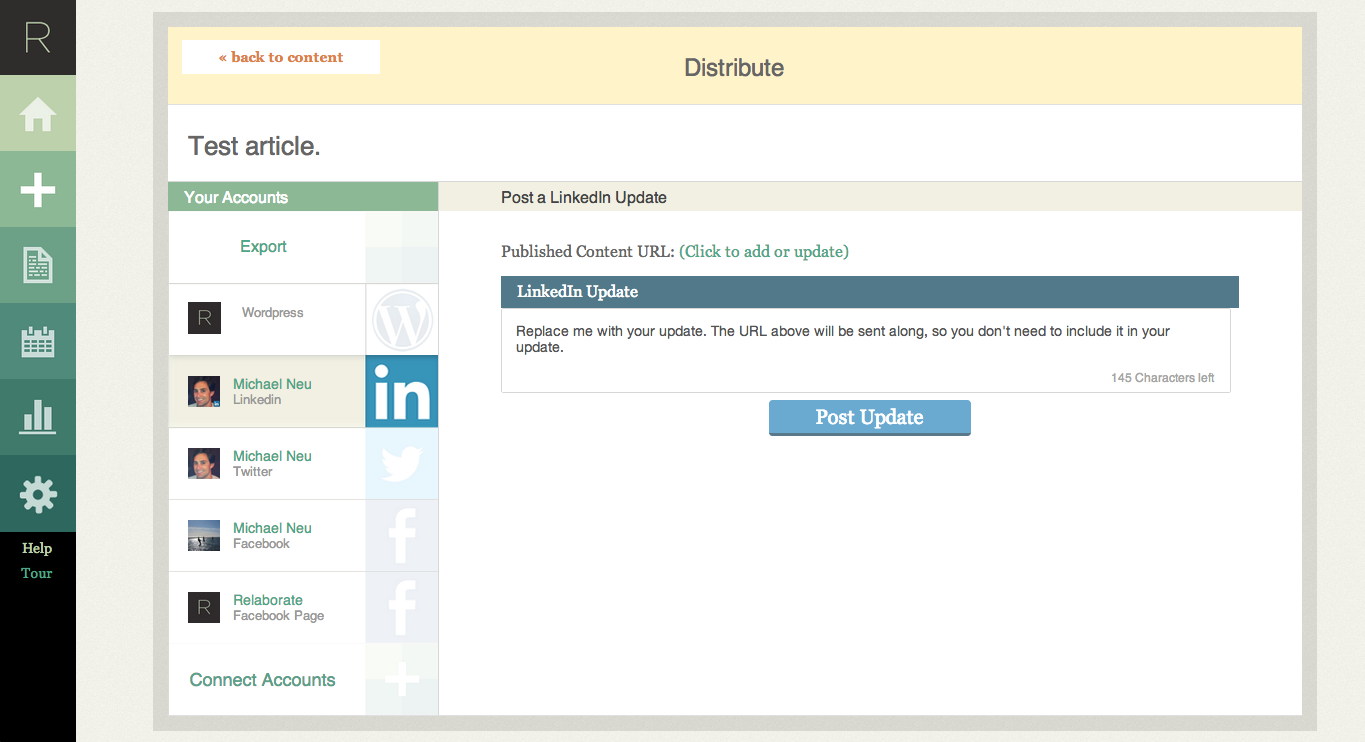This screenshot has height=742, width=1365.
Task: Select the WordPress logo tile
Action: [x=402, y=320]
